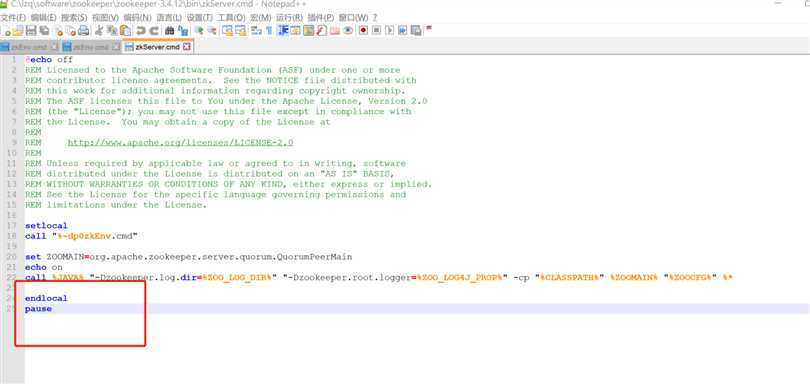Open Find using the binoculars icon

pos(169,30)
